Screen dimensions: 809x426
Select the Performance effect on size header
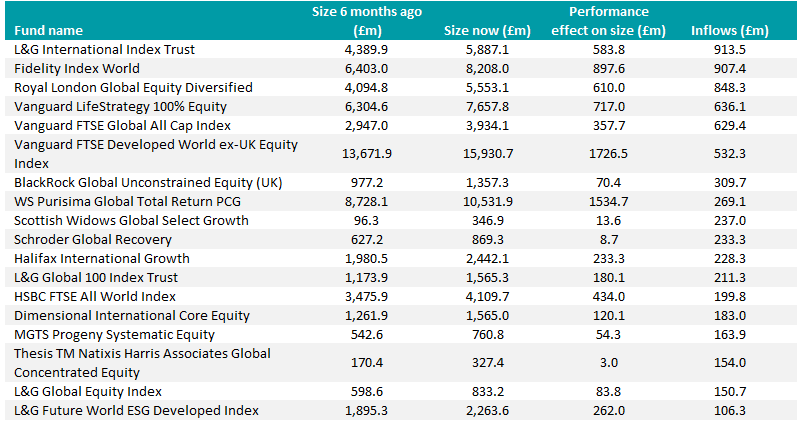click(608, 20)
